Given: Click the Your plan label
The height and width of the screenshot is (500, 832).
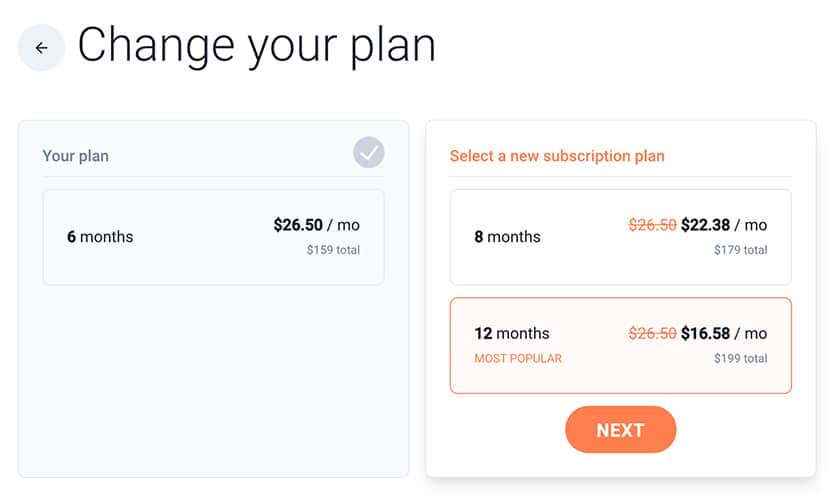Looking at the screenshot, I should [76, 156].
